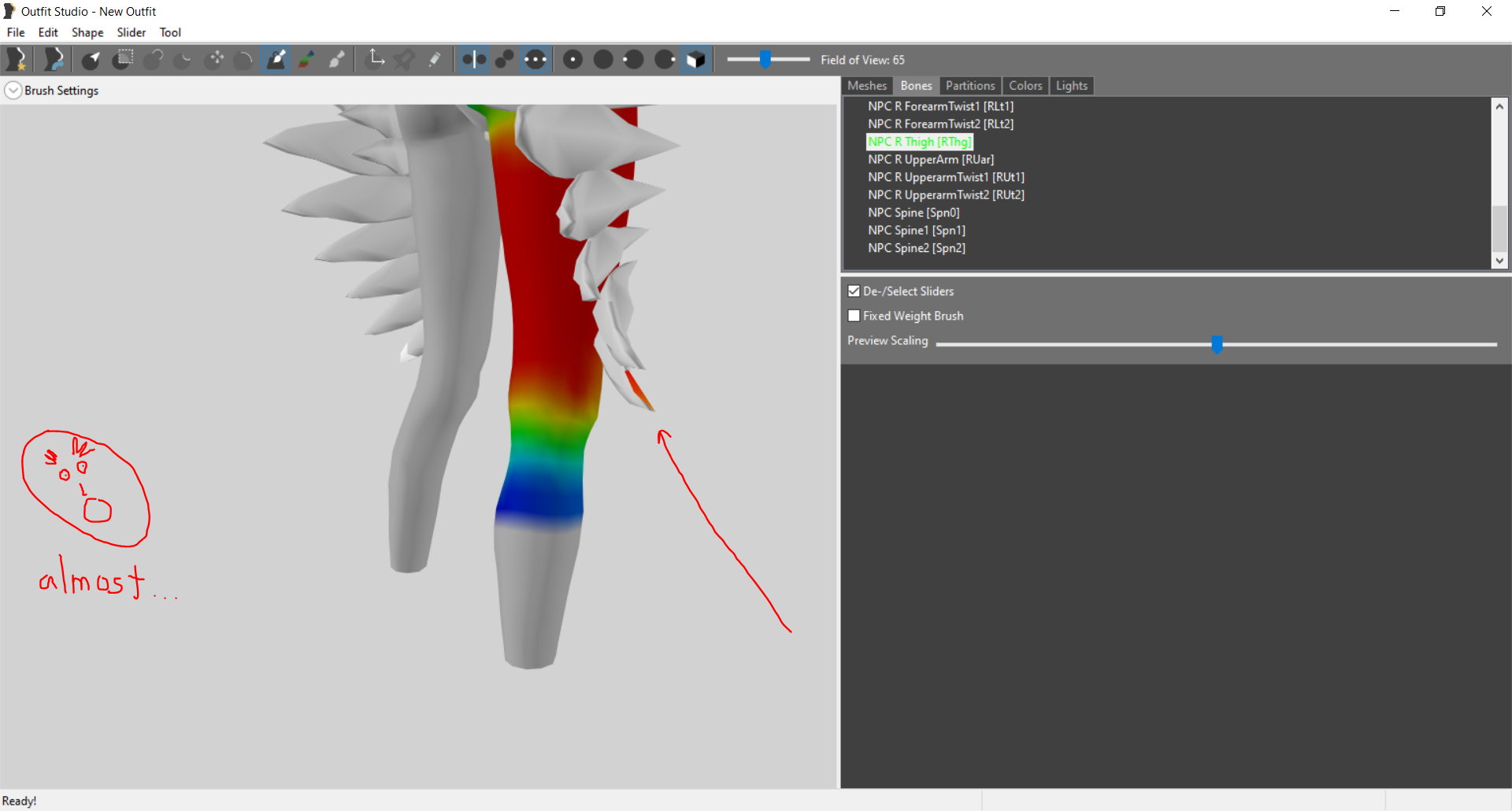This screenshot has height=811, width=1512.
Task: Select bone NPC R Thigh [RThg]
Action: pyautogui.click(x=920, y=142)
